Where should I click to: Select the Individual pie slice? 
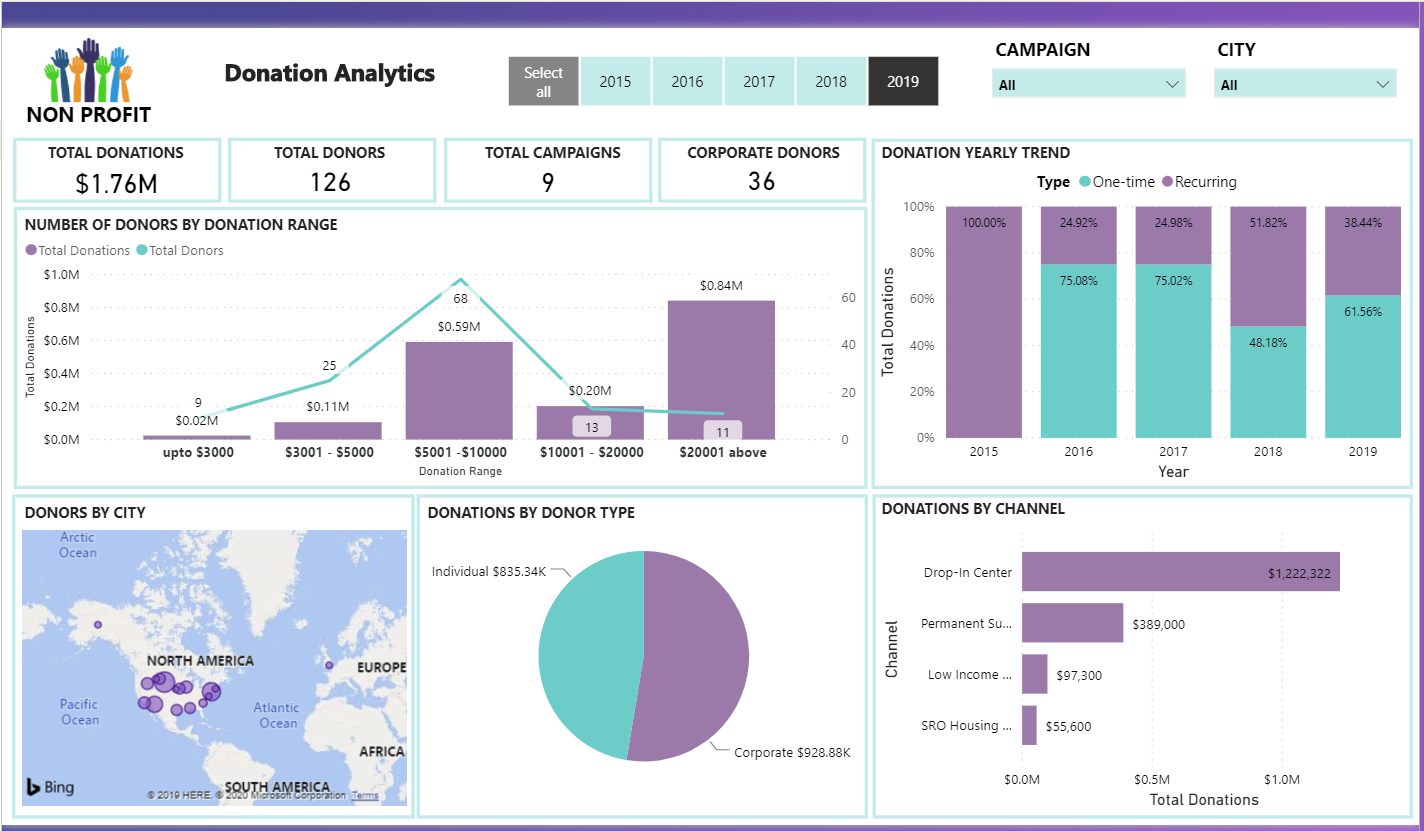[x=590, y=655]
